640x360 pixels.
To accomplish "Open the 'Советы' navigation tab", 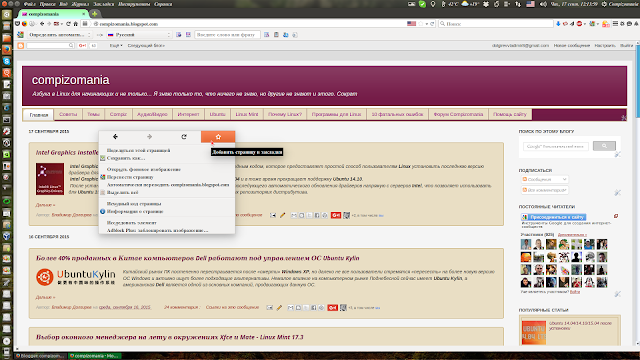I will click(x=68, y=114).
